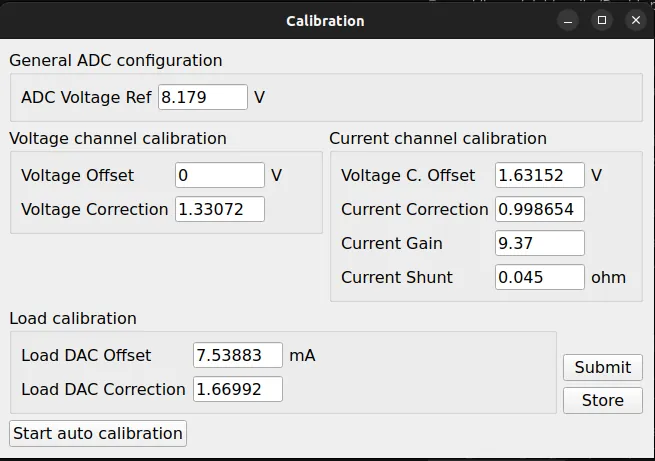Click the 'Load DAC Correction' label

pos(103,389)
